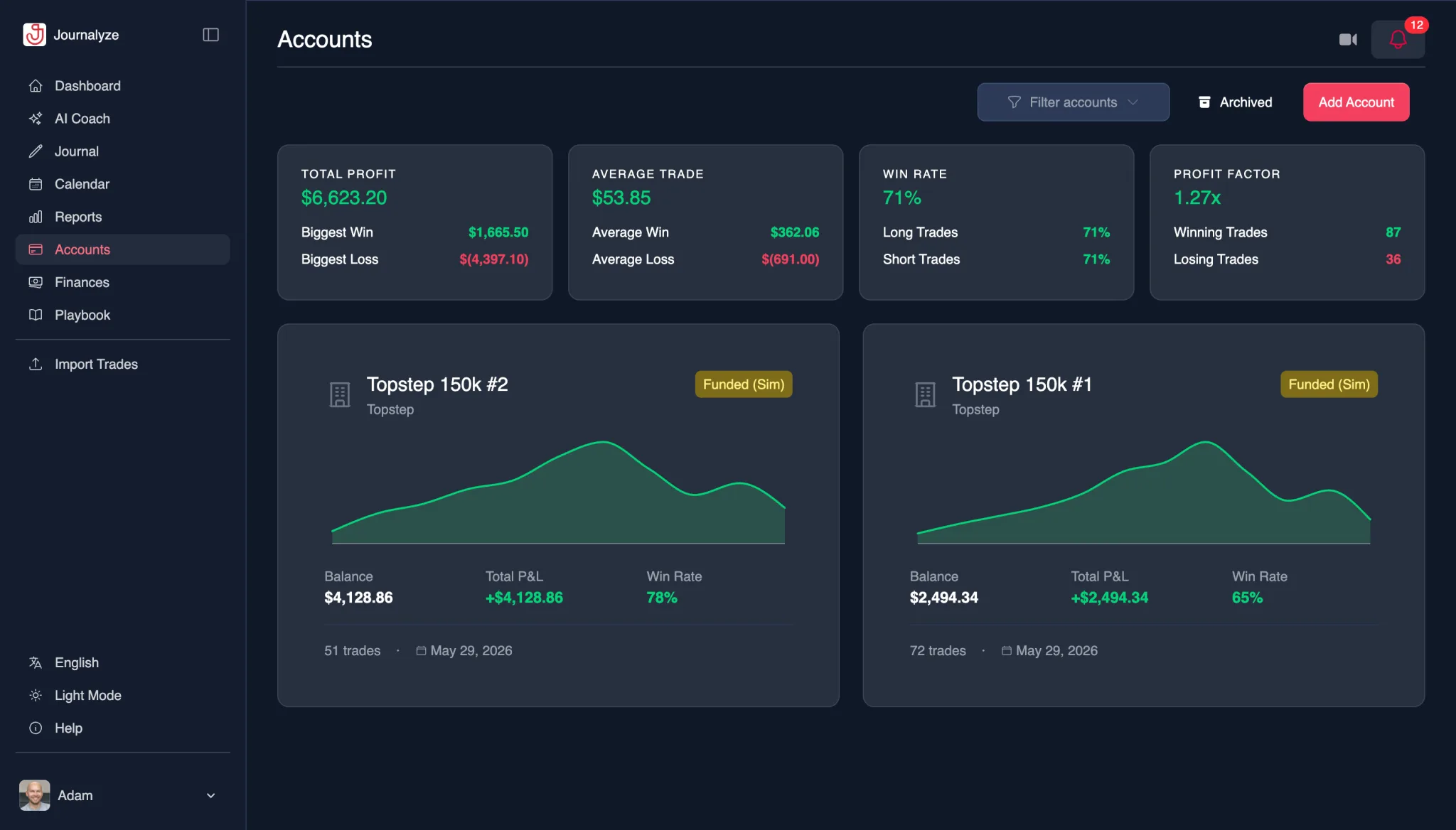Click the Help info icon

tap(36, 728)
